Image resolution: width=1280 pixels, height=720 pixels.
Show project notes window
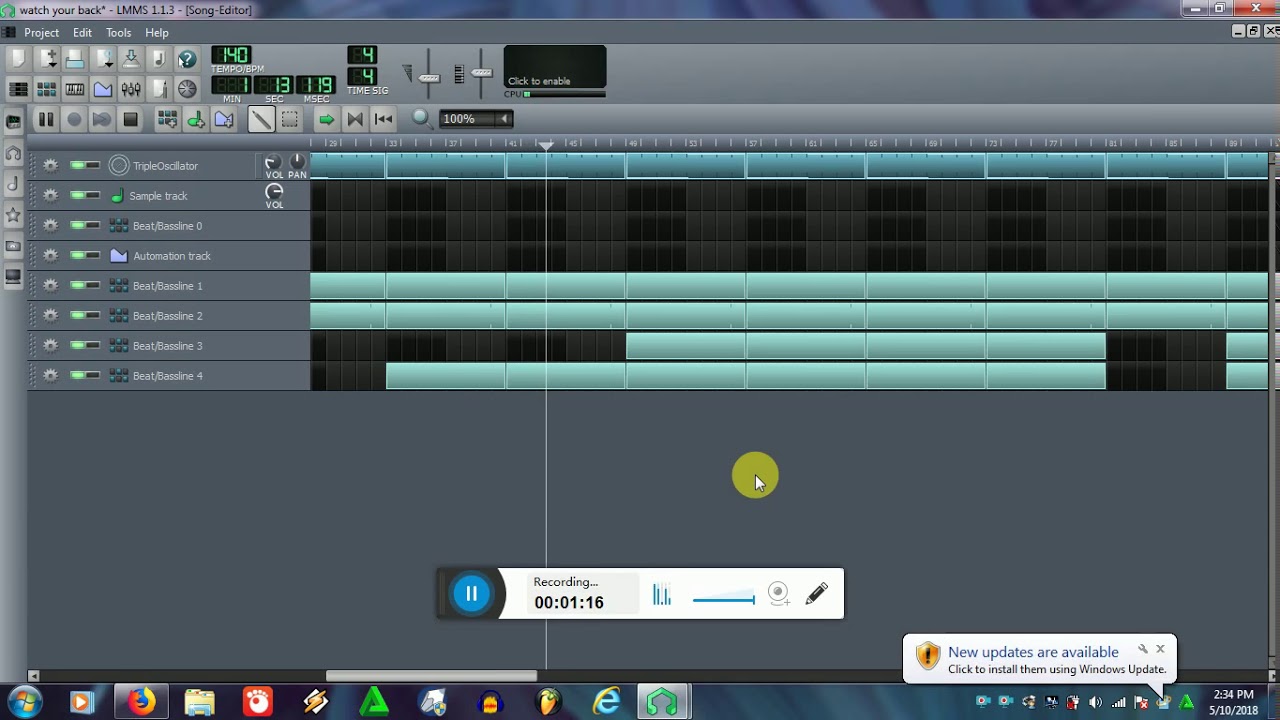158,89
